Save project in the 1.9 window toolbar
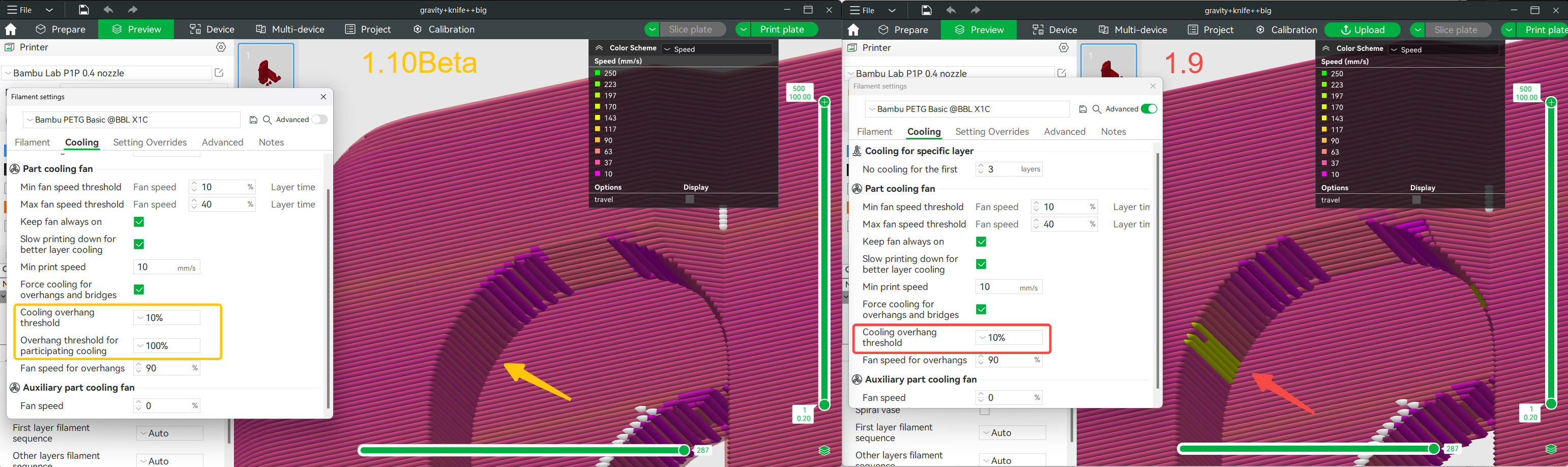The image size is (1568, 467). (x=926, y=10)
